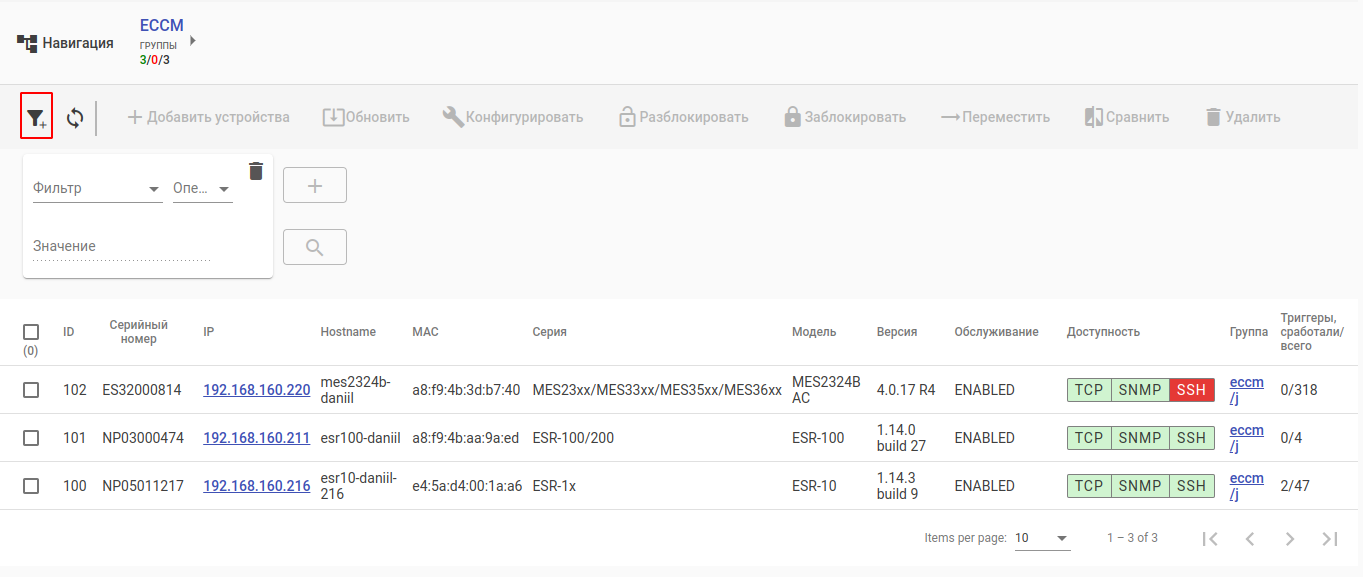This screenshot has height=577, width=1363.
Task: Open the Items per page dropdown
Action: (1042, 538)
